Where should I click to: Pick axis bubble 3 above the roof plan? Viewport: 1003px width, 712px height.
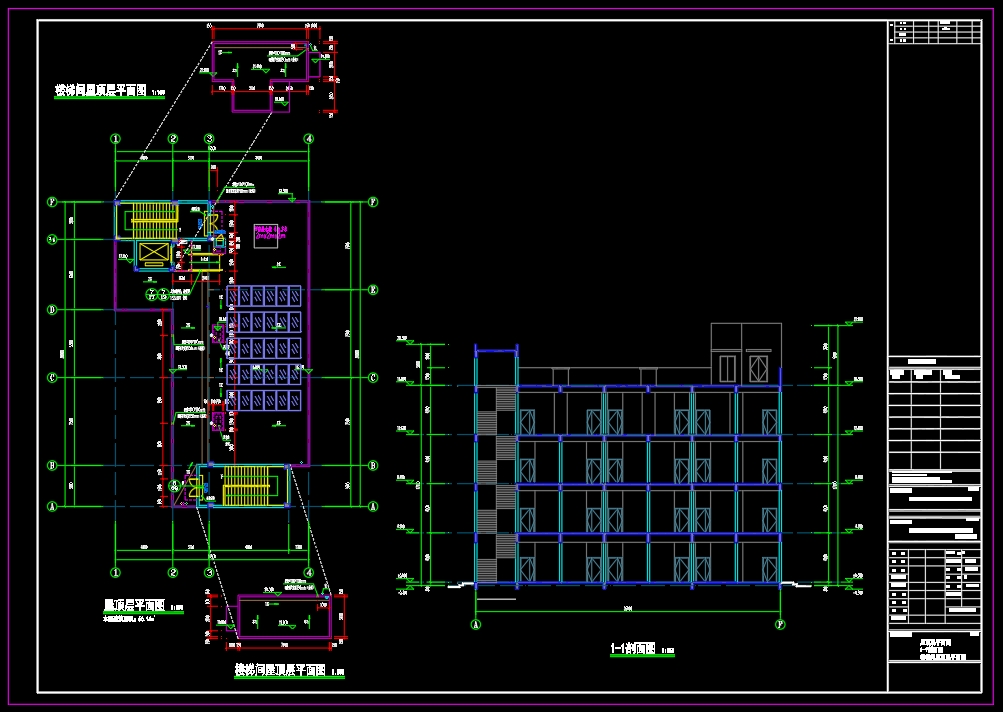(x=209, y=139)
